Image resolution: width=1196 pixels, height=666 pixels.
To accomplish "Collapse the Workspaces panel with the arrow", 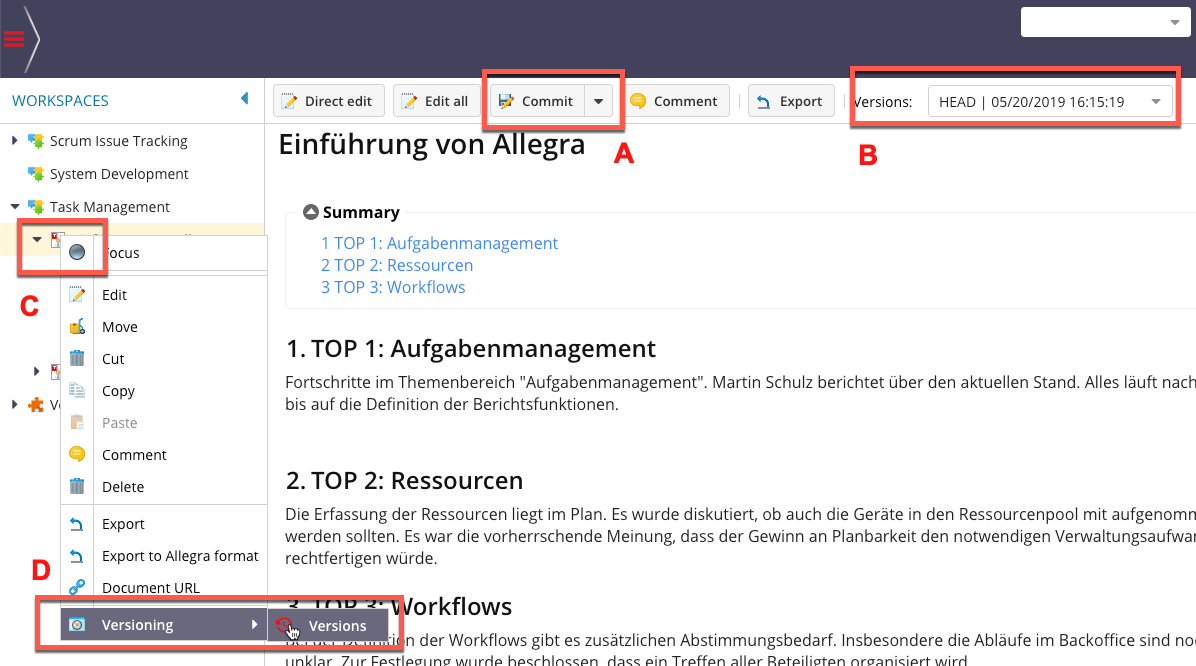I will point(245,99).
